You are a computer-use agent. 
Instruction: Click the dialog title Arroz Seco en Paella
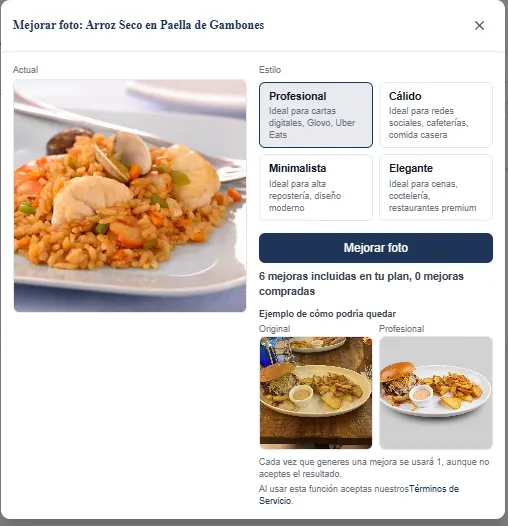point(138,25)
